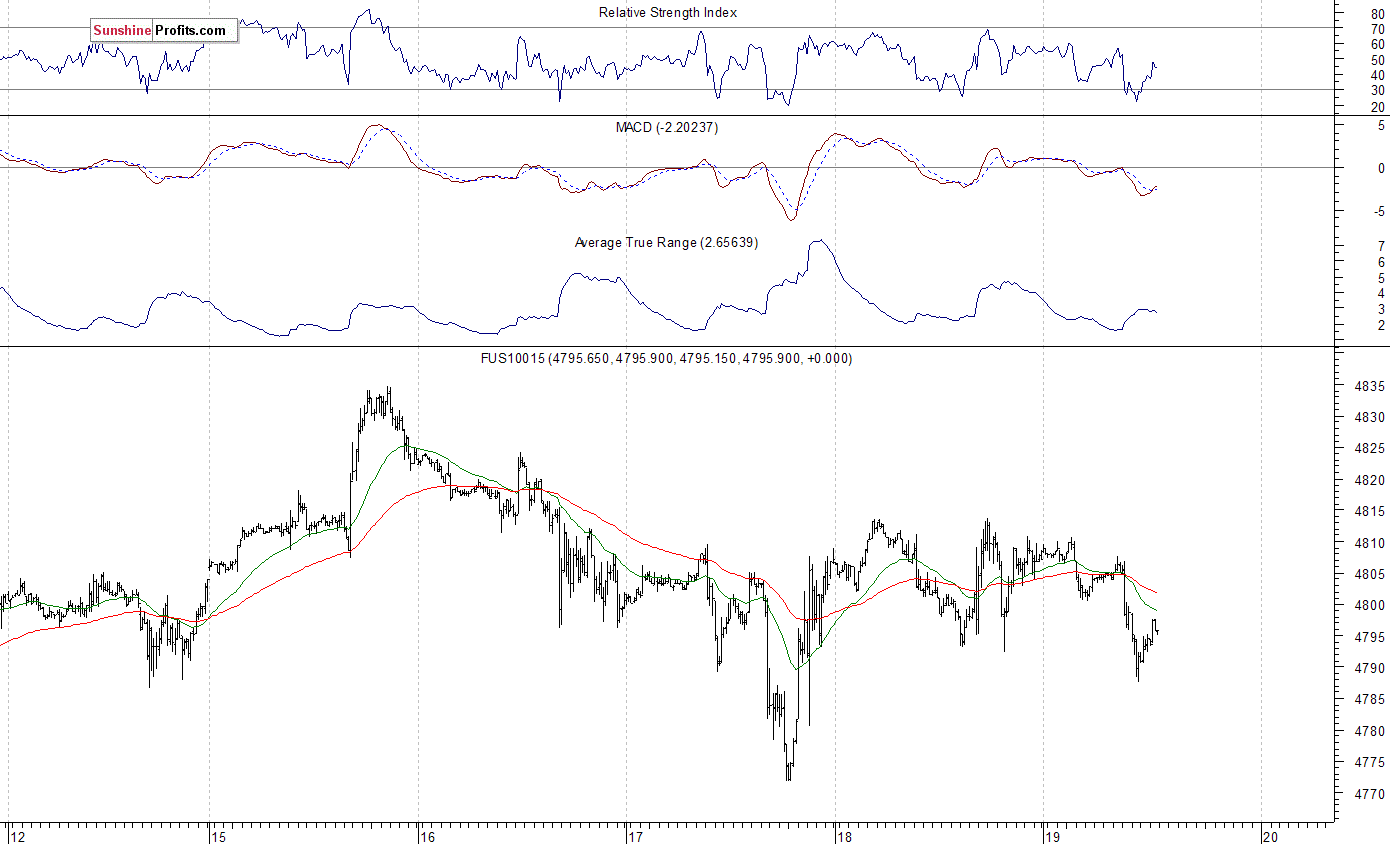Click the 4815 price axis value

[1369, 511]
